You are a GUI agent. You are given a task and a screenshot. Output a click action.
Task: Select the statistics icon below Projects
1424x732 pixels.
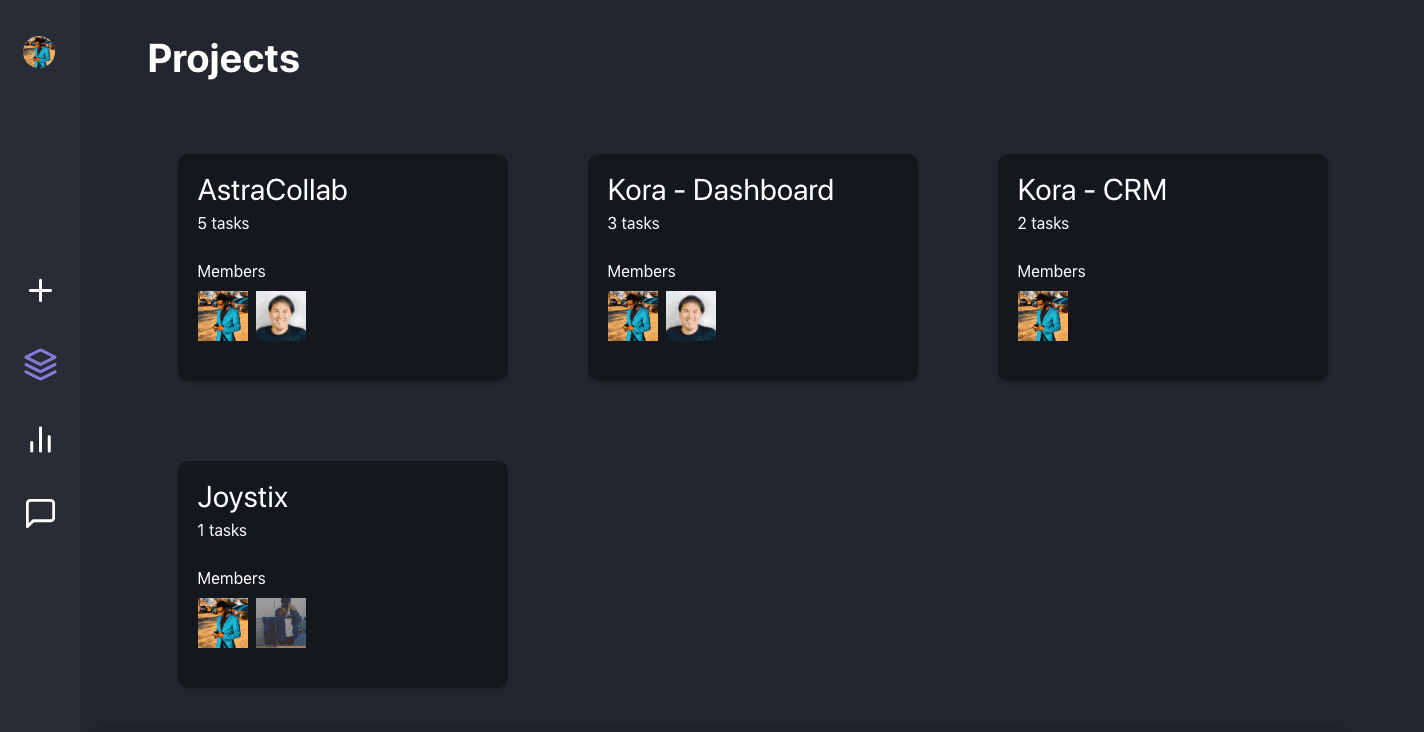[x=40, y=439]
